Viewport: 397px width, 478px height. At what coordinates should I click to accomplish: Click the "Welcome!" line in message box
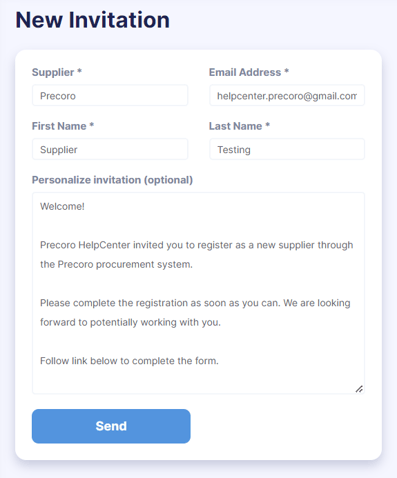point(62,206)
